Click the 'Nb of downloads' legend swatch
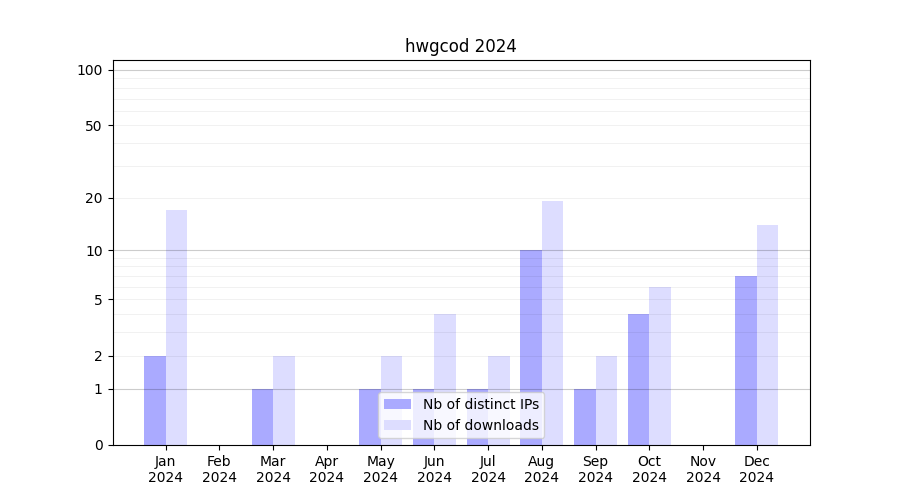The height and width of the screenshot is (500, 900). [x=397, y=425]
